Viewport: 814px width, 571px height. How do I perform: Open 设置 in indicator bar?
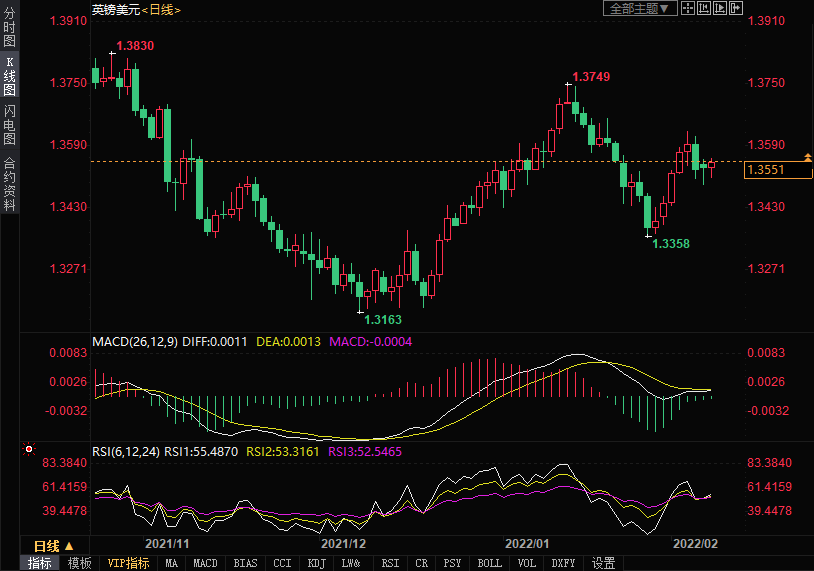pyautogui.click(x=603, y=563)
